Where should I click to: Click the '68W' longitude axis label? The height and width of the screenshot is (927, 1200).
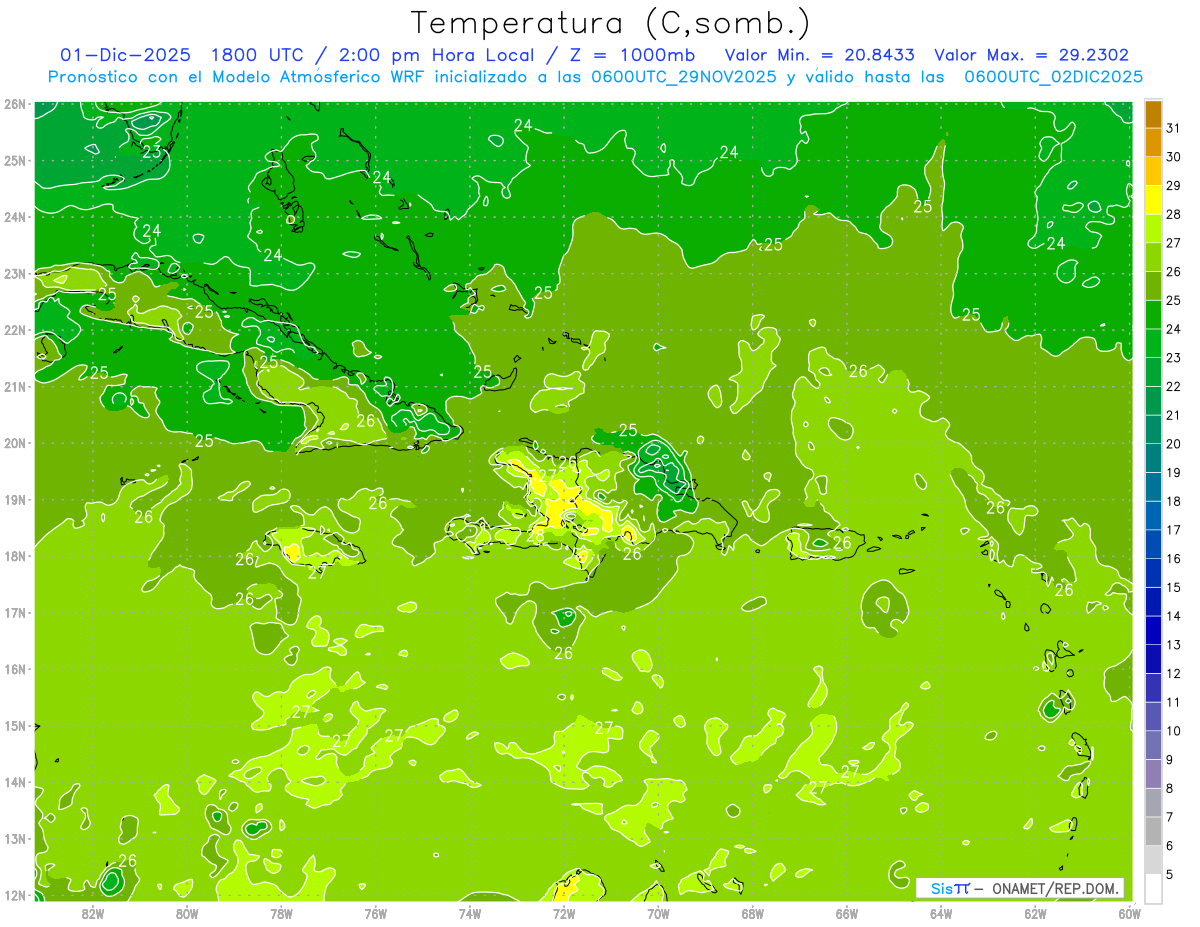(x=752, y=912)
